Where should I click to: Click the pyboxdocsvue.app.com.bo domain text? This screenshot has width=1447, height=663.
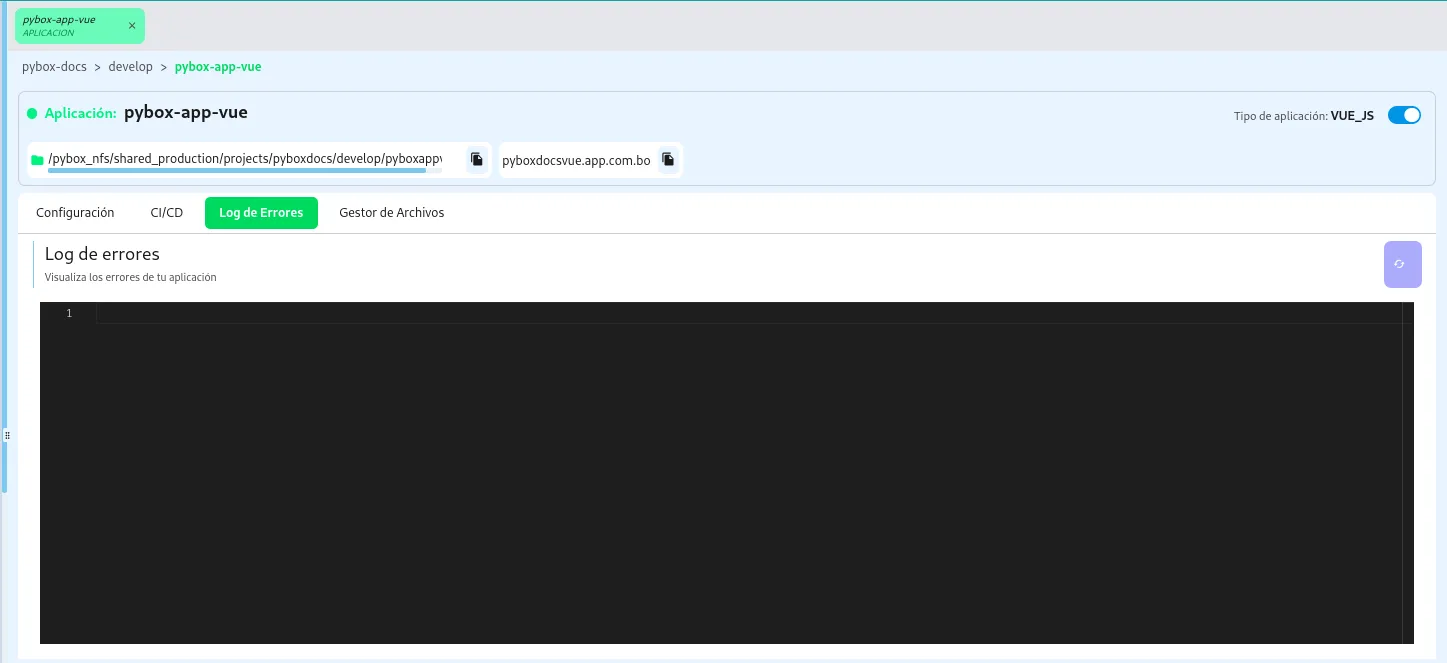pos(576,160)
